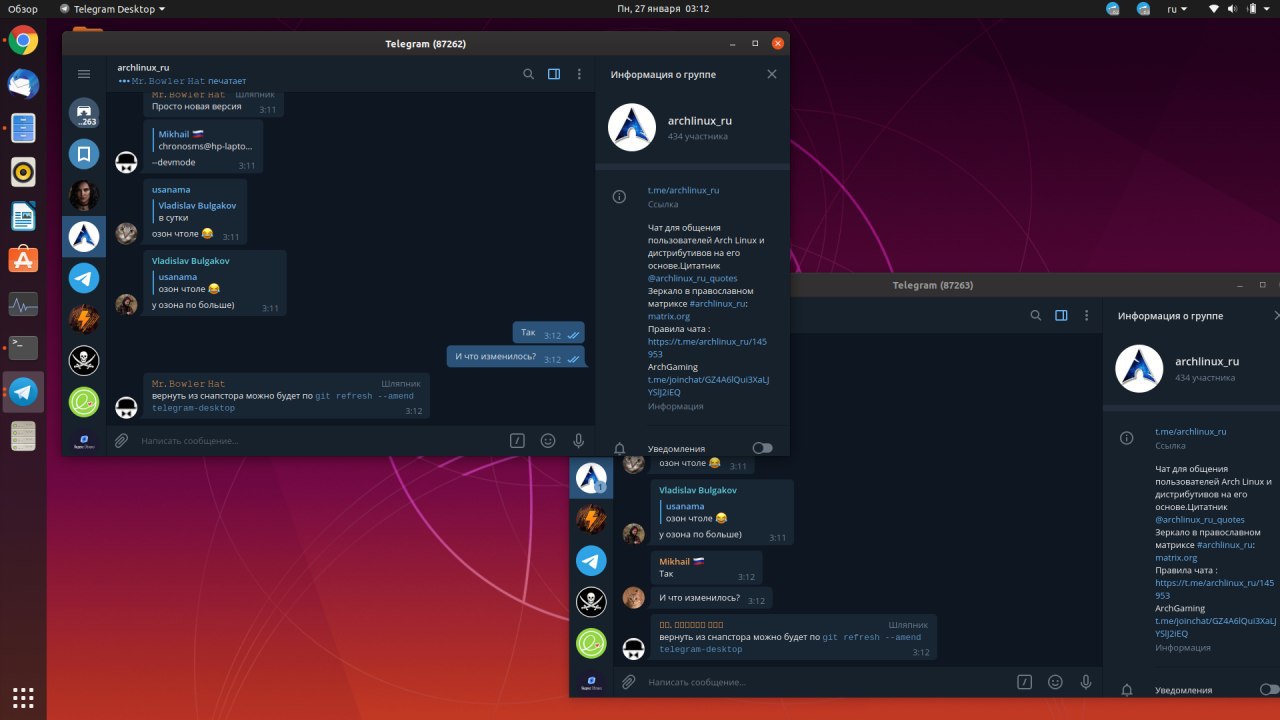The height and width of the screenshot is (720, 1280).
Task: Open ArchGaming joinchat link in front window info
Action: tap(708, 386)
